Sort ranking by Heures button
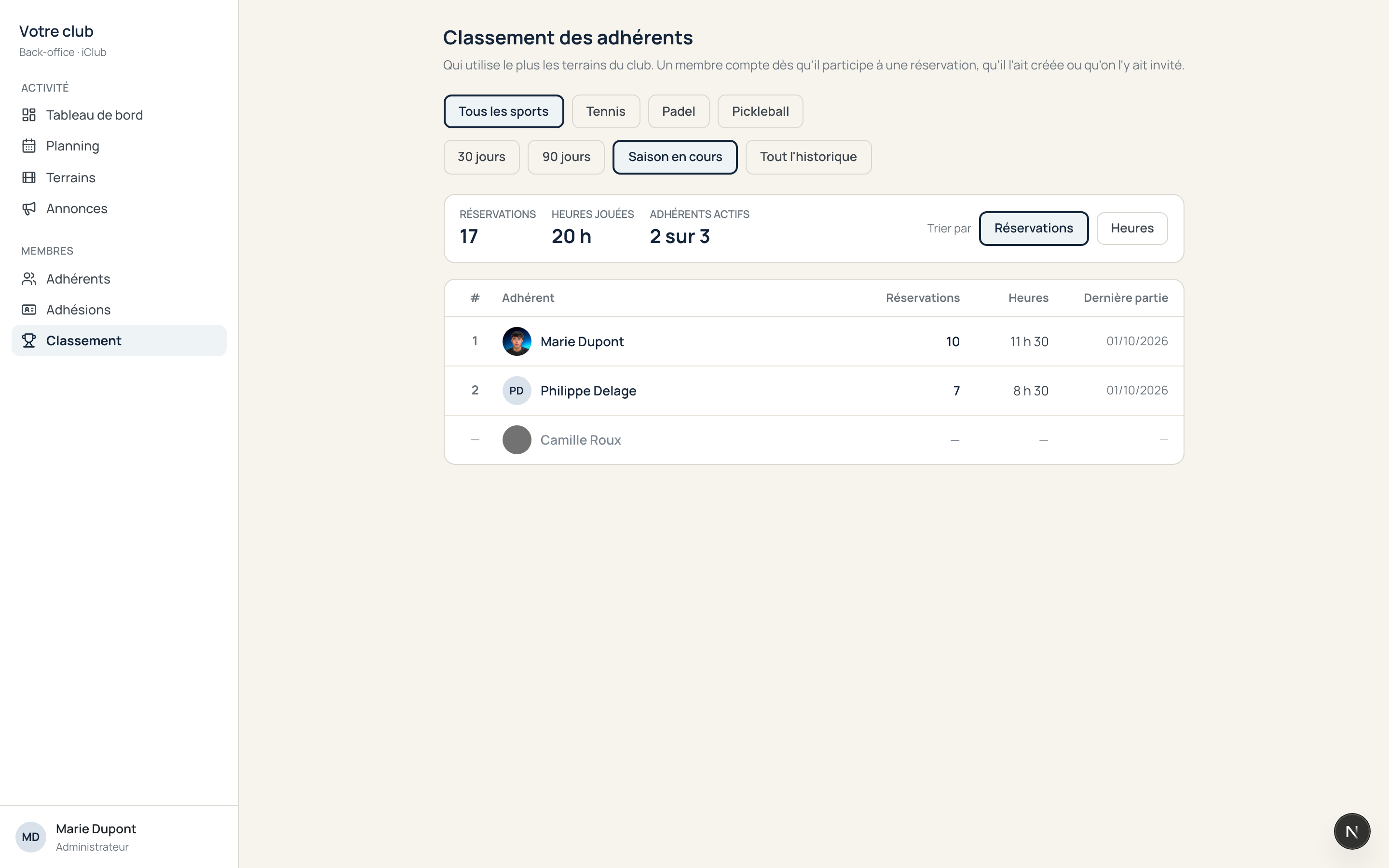The height and width of the screenshot is (868, 1389). pyautogui.click(x=1132, y=229)
